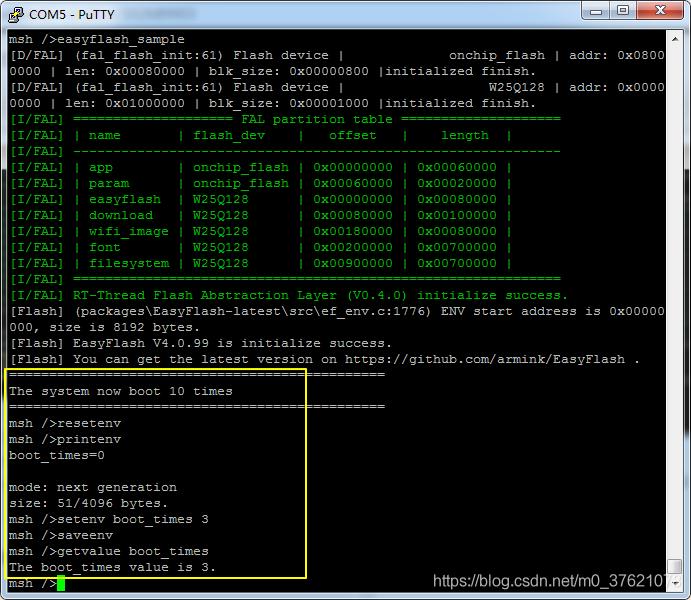Screen dimensions: 691x600
Task: Maximize the COM5 PuTTY window
Action: point(623,11)
